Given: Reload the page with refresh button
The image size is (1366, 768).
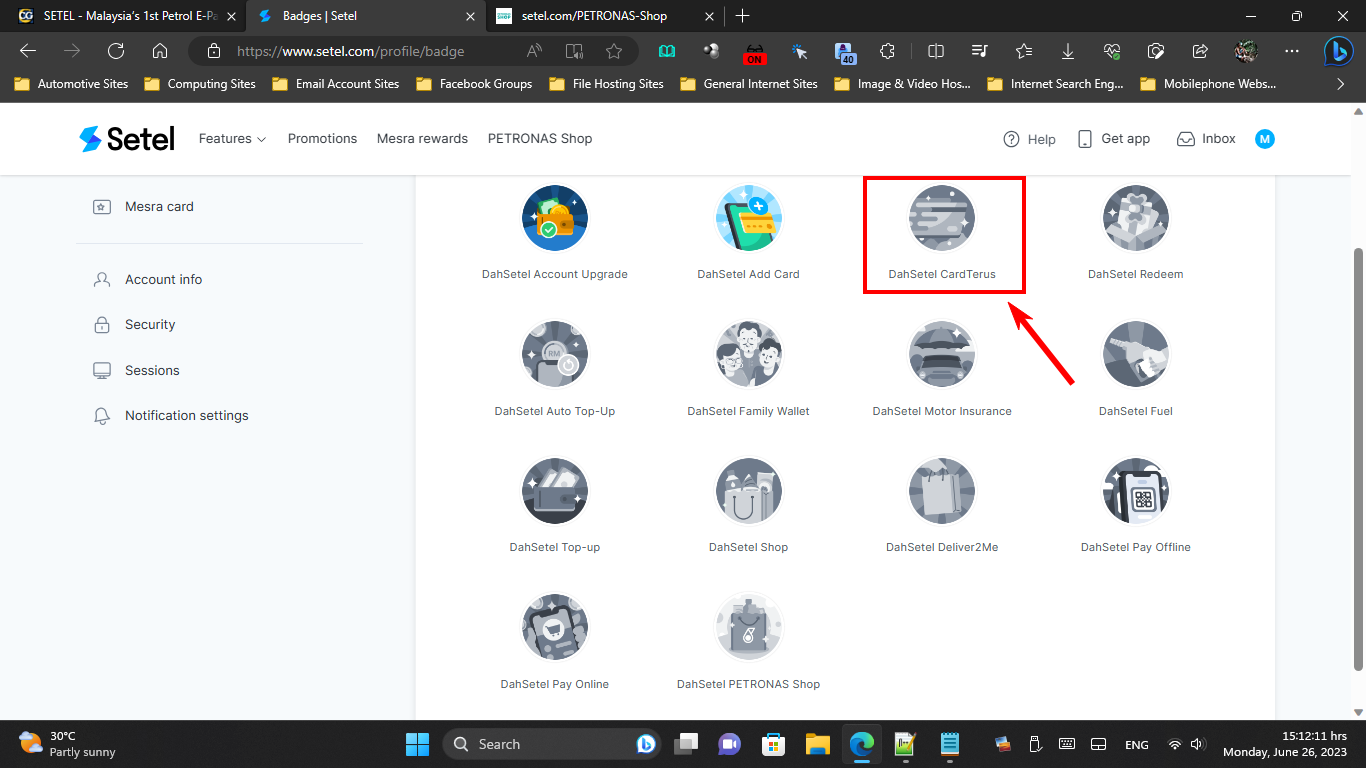Looking at the screenshot, I should coord(116,51).
